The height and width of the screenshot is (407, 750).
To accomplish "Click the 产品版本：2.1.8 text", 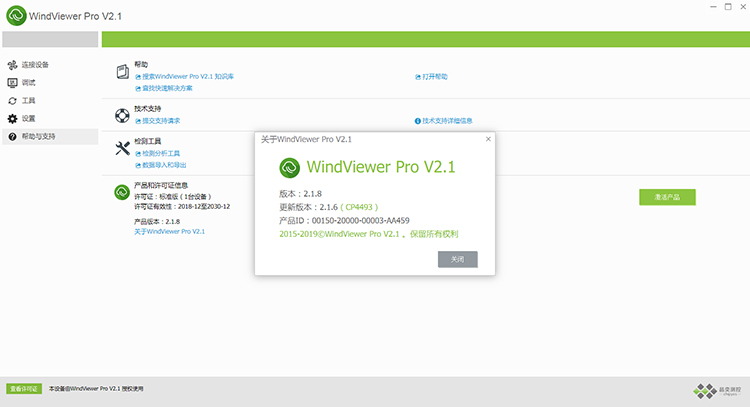I will click(157, 221).
